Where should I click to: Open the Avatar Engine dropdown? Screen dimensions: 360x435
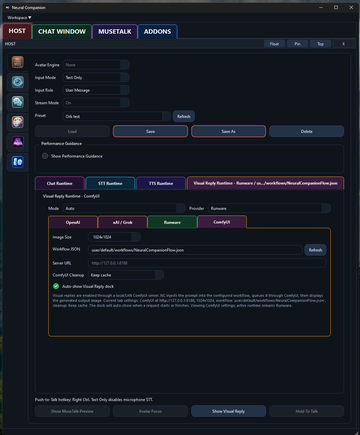[96, 65]
